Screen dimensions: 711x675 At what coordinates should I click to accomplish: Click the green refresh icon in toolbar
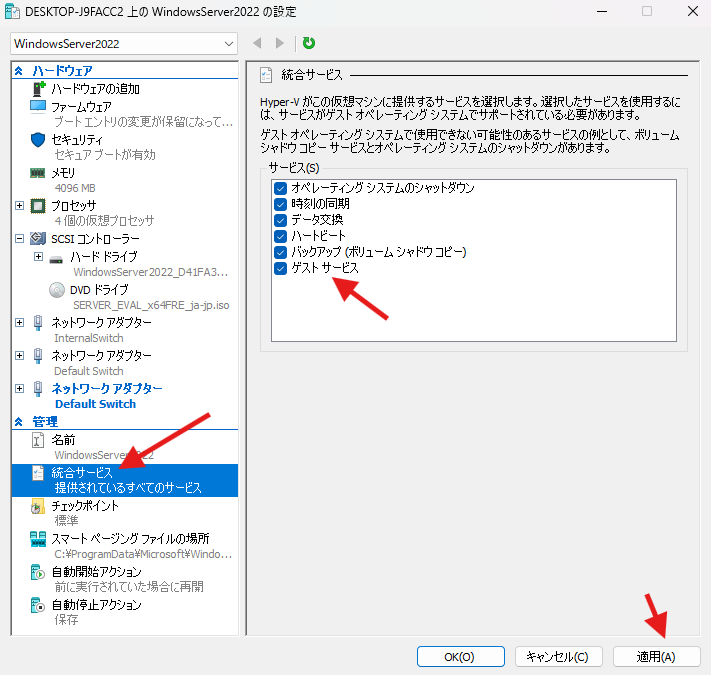pyautogui.click(x=309, y=43)
